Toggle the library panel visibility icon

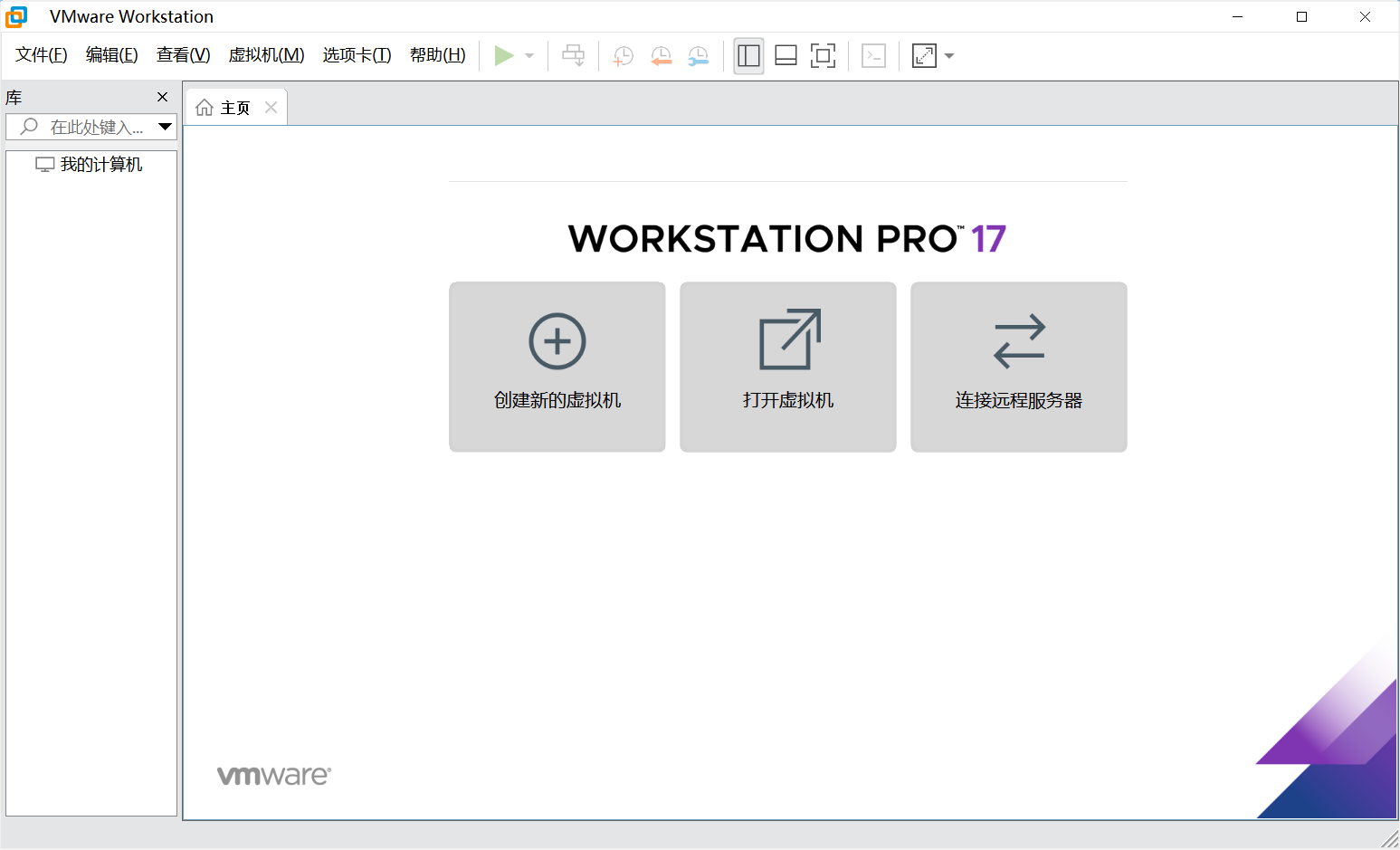(748, 55)
